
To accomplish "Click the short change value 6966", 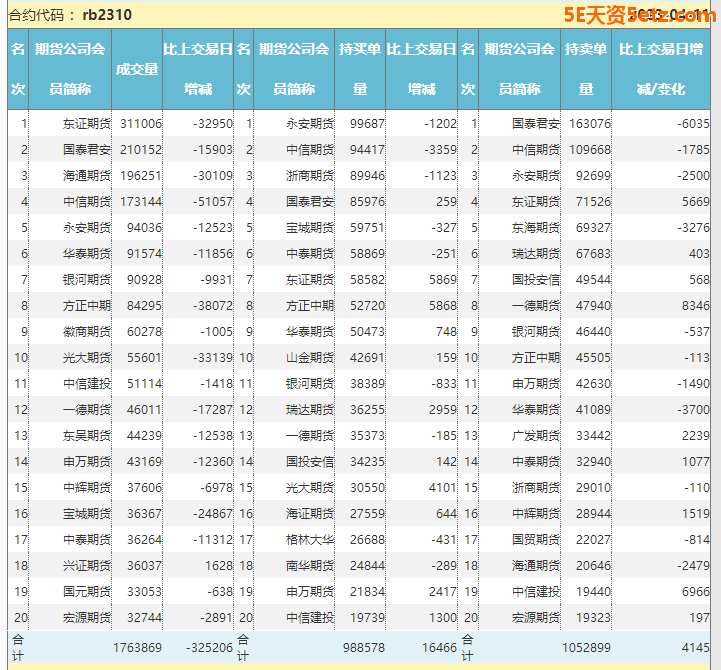I will pyautogui.click(x=696, y=591).
